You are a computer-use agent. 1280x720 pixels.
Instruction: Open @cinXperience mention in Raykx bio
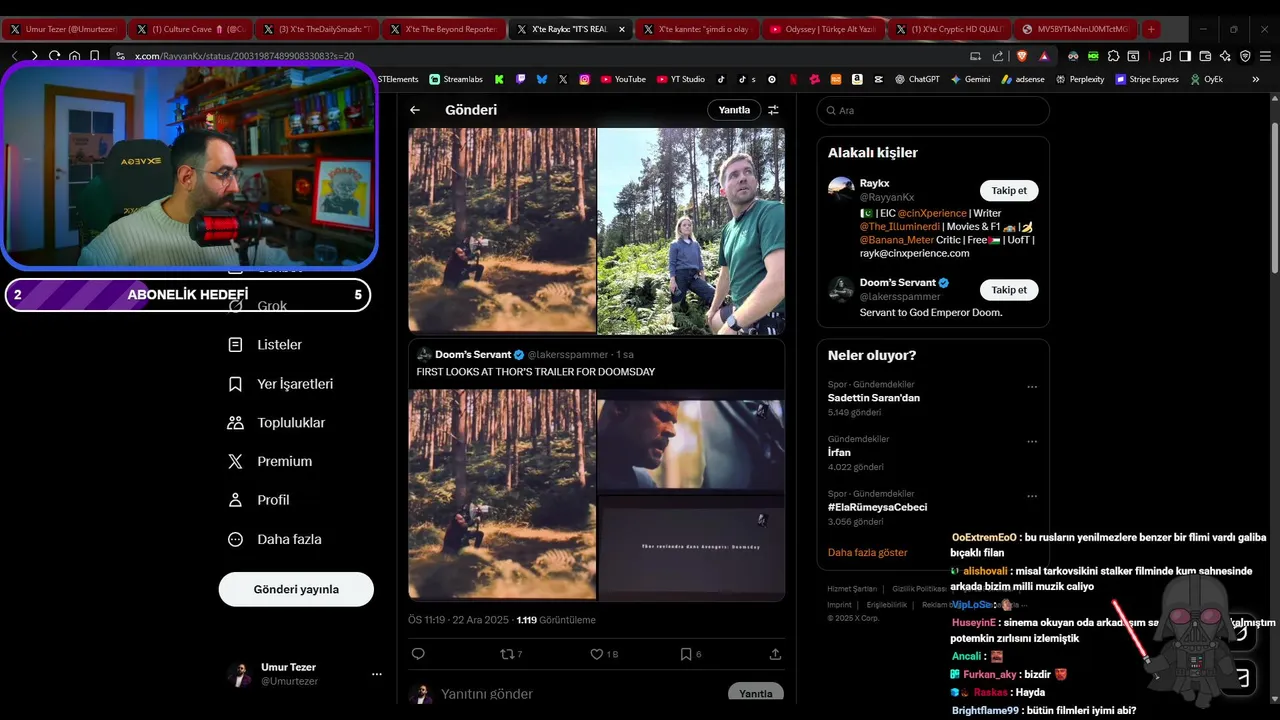tap(932, 213)
